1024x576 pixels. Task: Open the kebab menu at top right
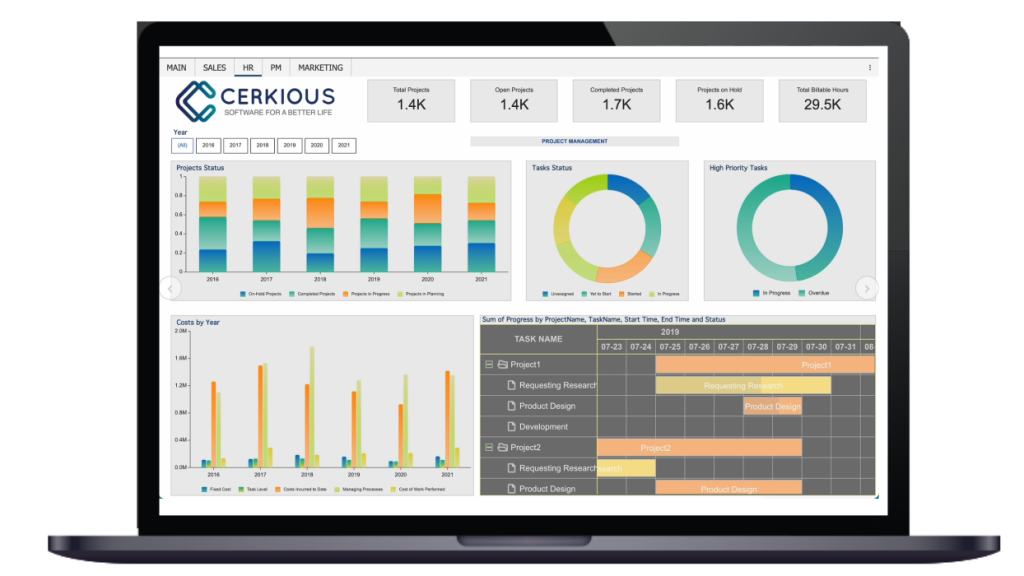(869, 68)
